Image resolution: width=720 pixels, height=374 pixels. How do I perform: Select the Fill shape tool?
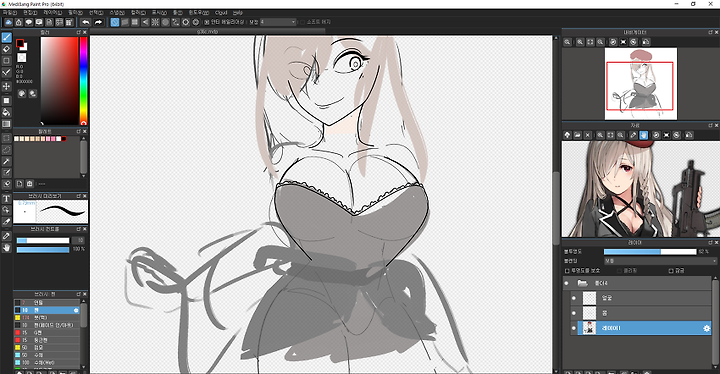(x=6, y=100)
